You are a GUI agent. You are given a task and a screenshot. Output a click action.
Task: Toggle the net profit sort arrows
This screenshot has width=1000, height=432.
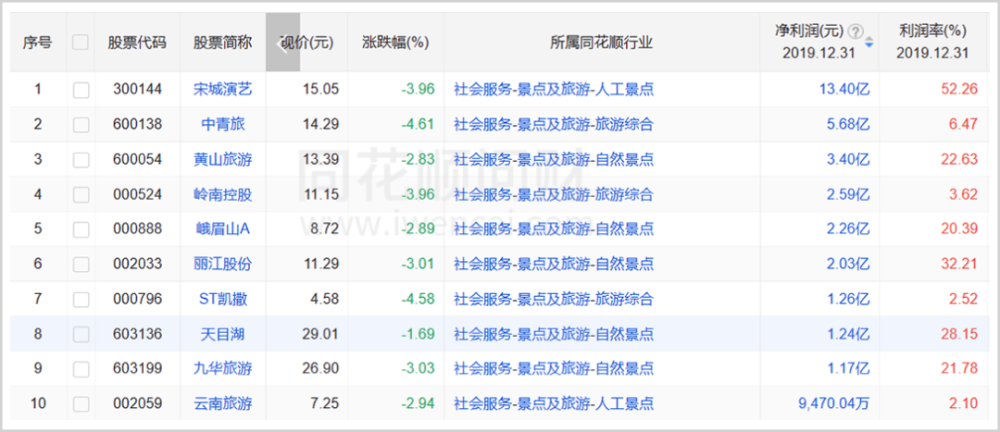[x=869, y=42]
